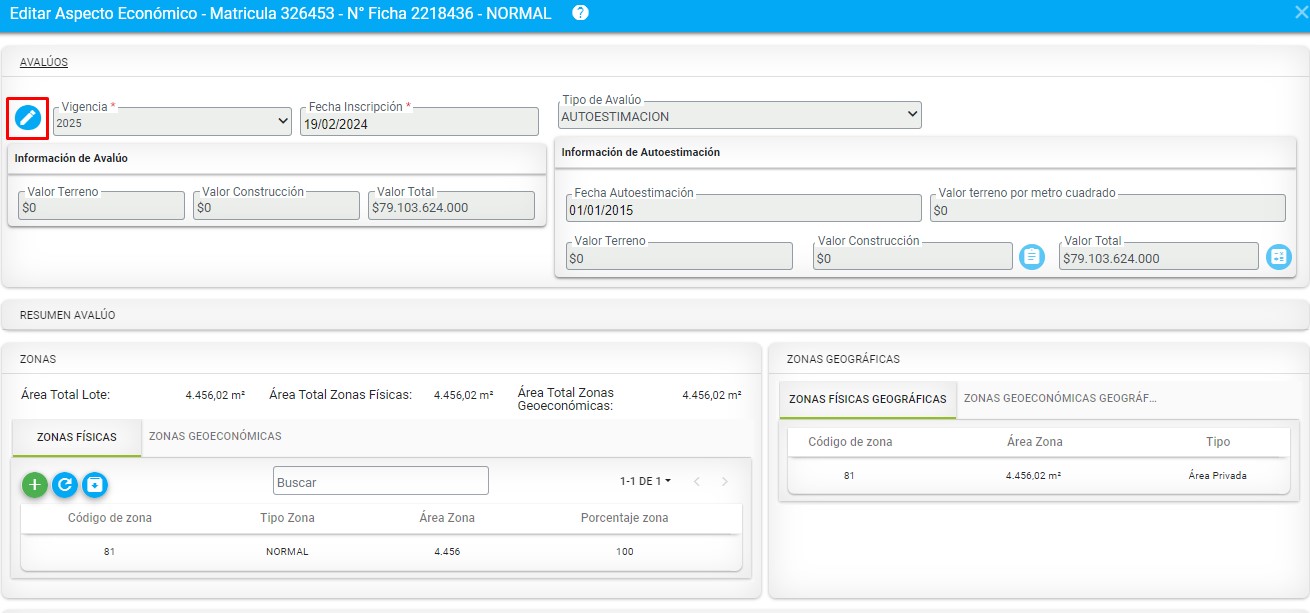Click the clipboard icon beside Valor Construcción
This screenshot has width=1310, height=613.
[1032, 257]
